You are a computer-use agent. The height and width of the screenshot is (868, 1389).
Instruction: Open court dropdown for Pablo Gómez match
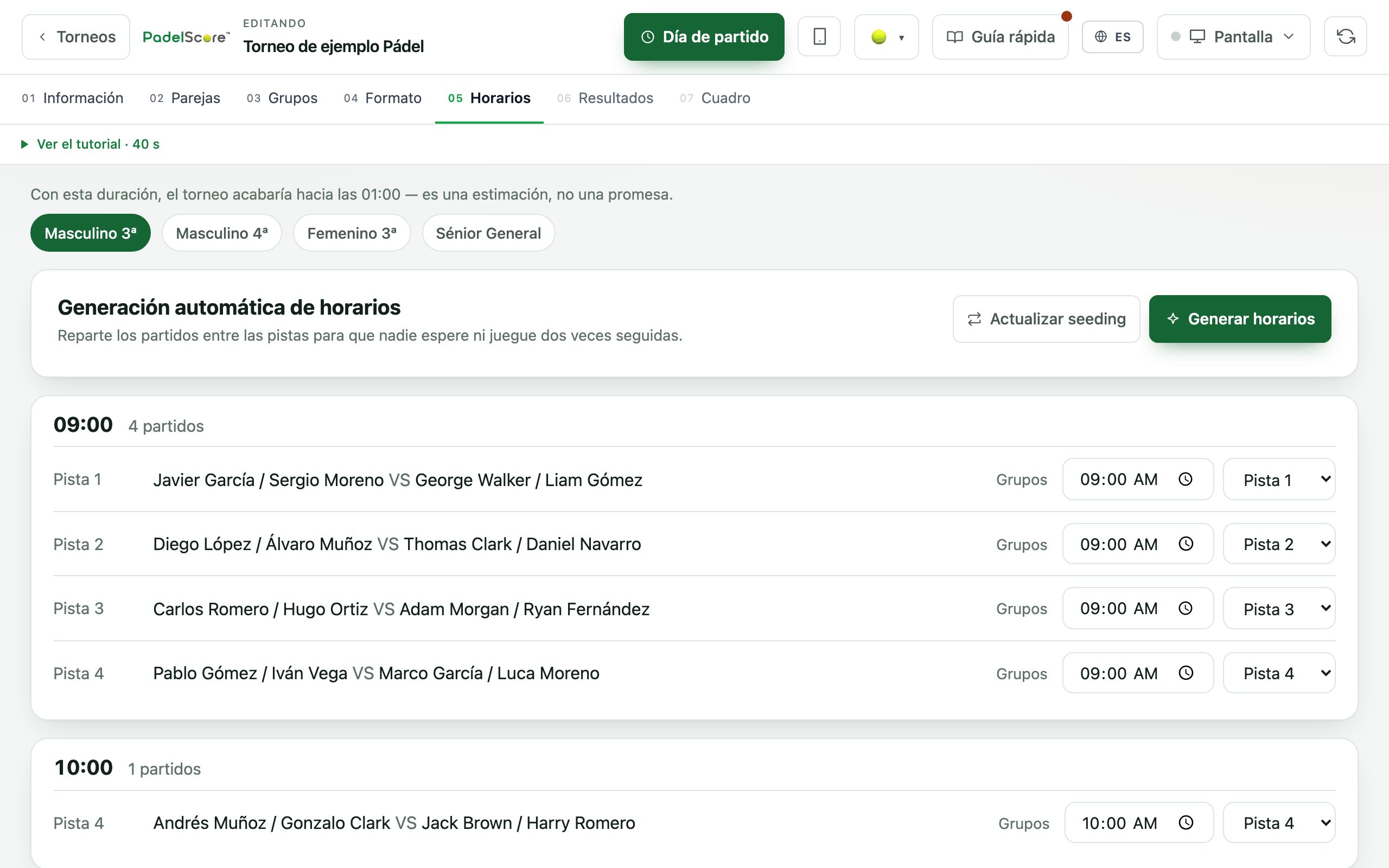point(1279,673)
